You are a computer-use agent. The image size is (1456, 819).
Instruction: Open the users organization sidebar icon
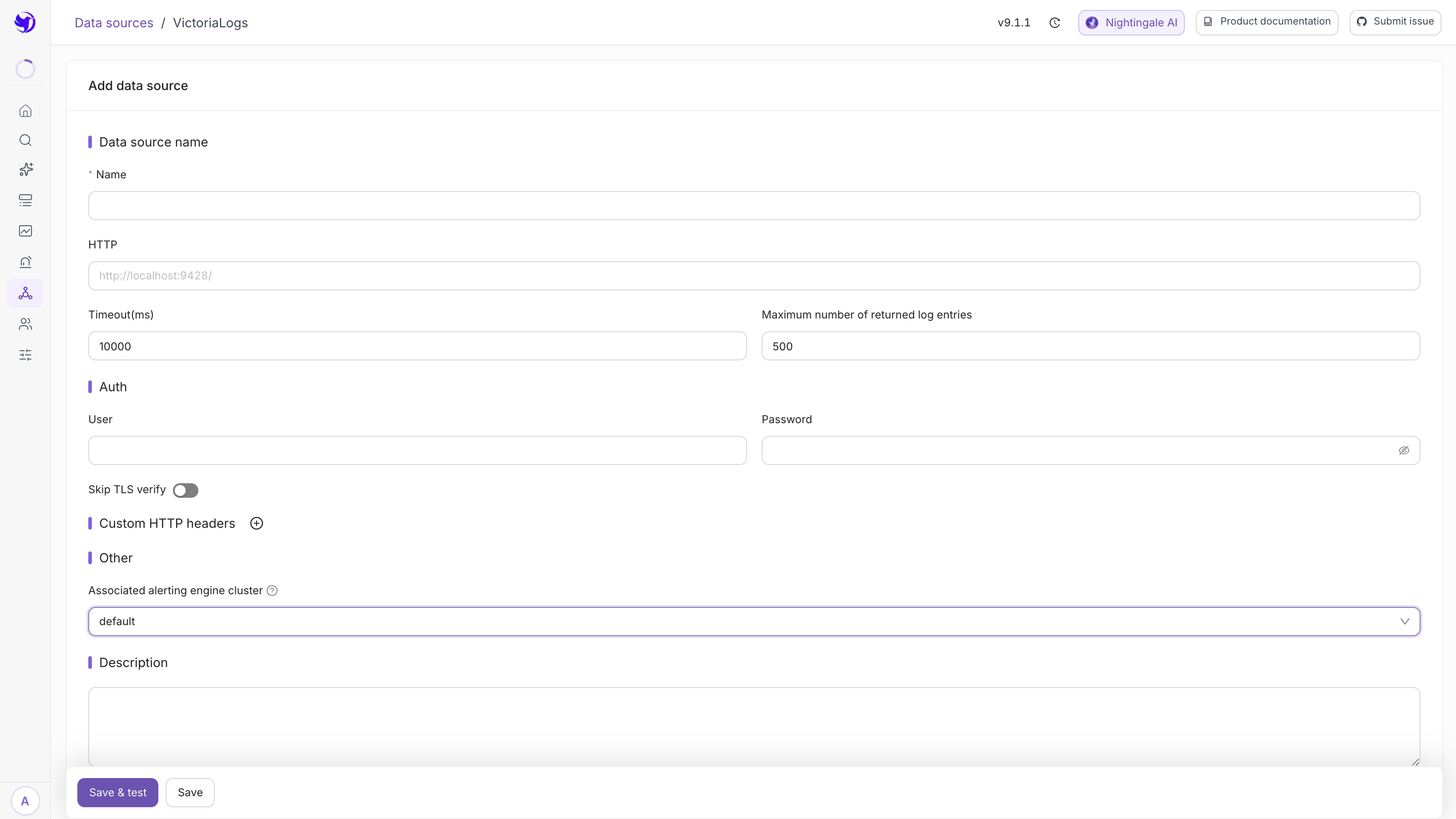coord(25,324)
